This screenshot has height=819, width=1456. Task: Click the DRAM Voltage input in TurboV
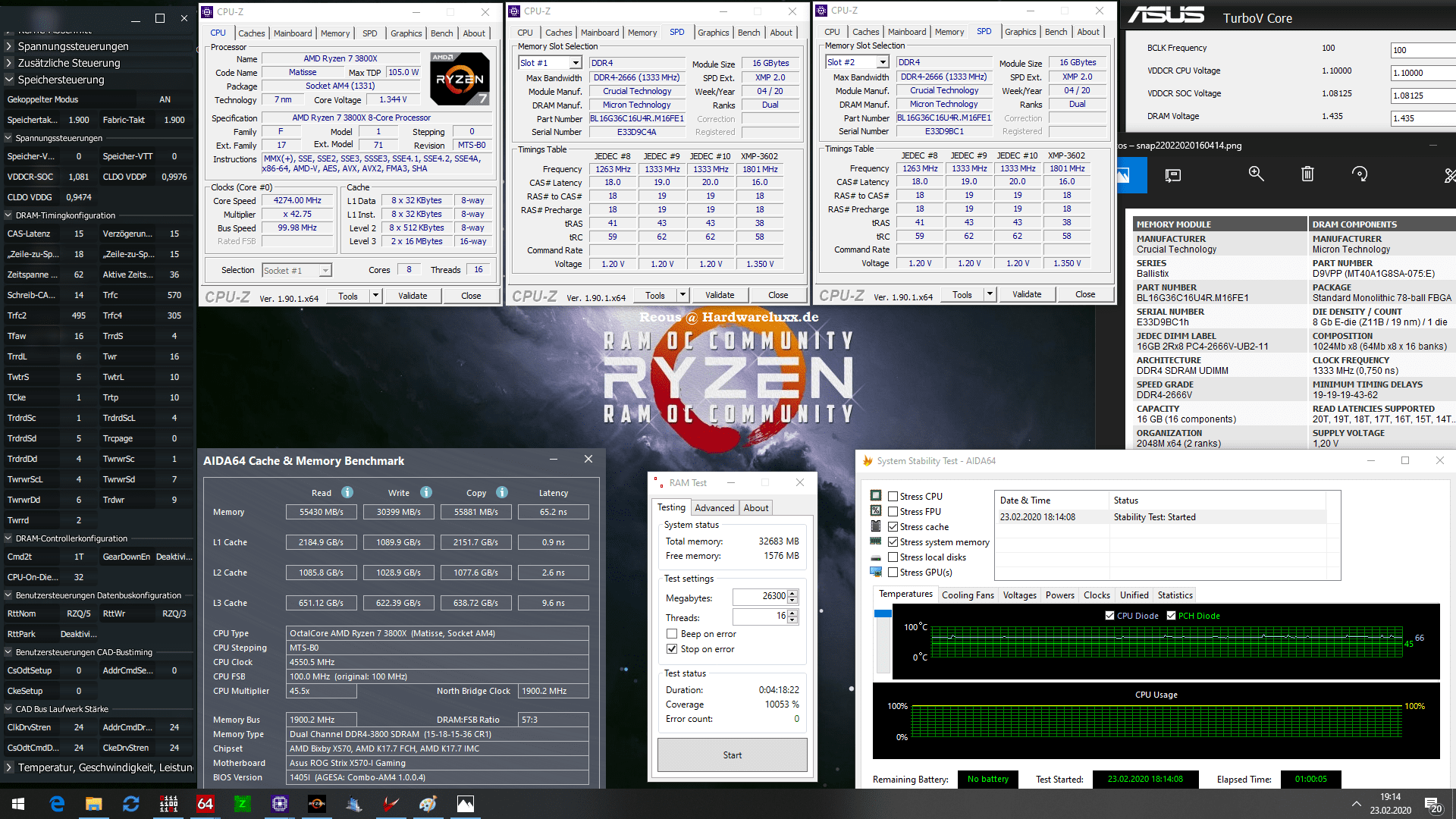1423,118
